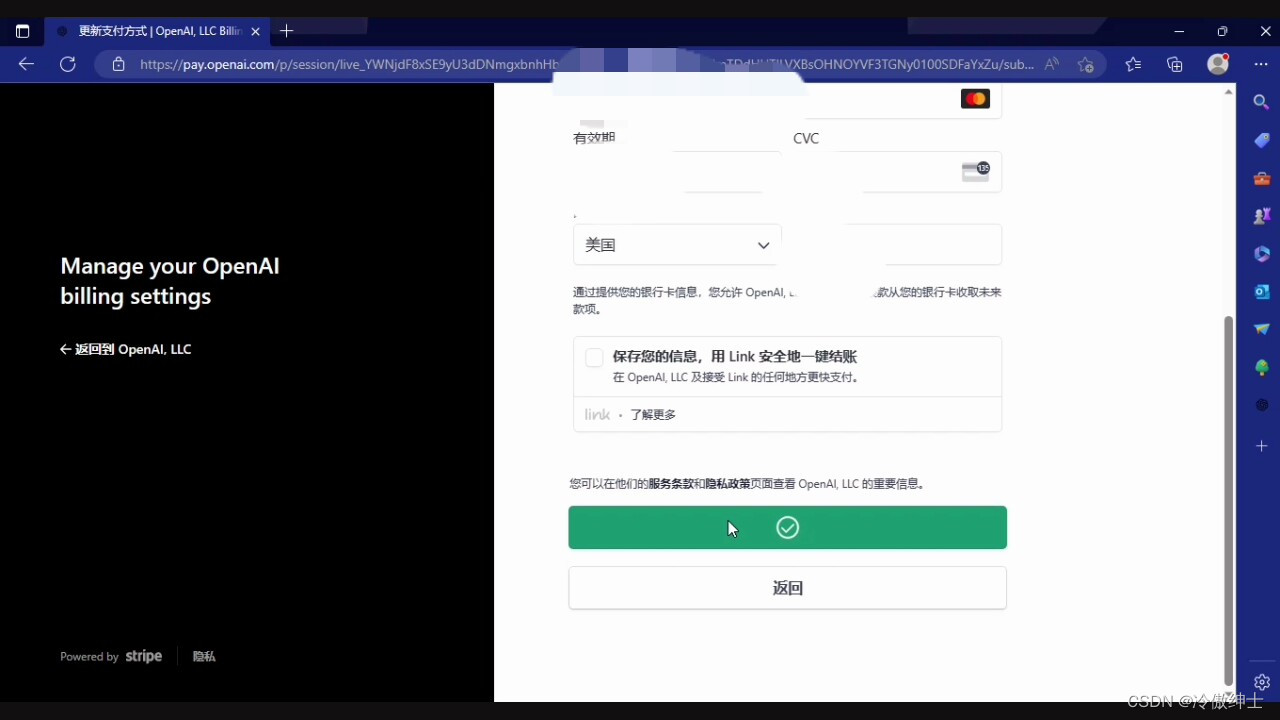The height and width of the screenshot is (720, 1280).
Task: Expand the country dropdown showing 美国
Action: click(677, 245)
